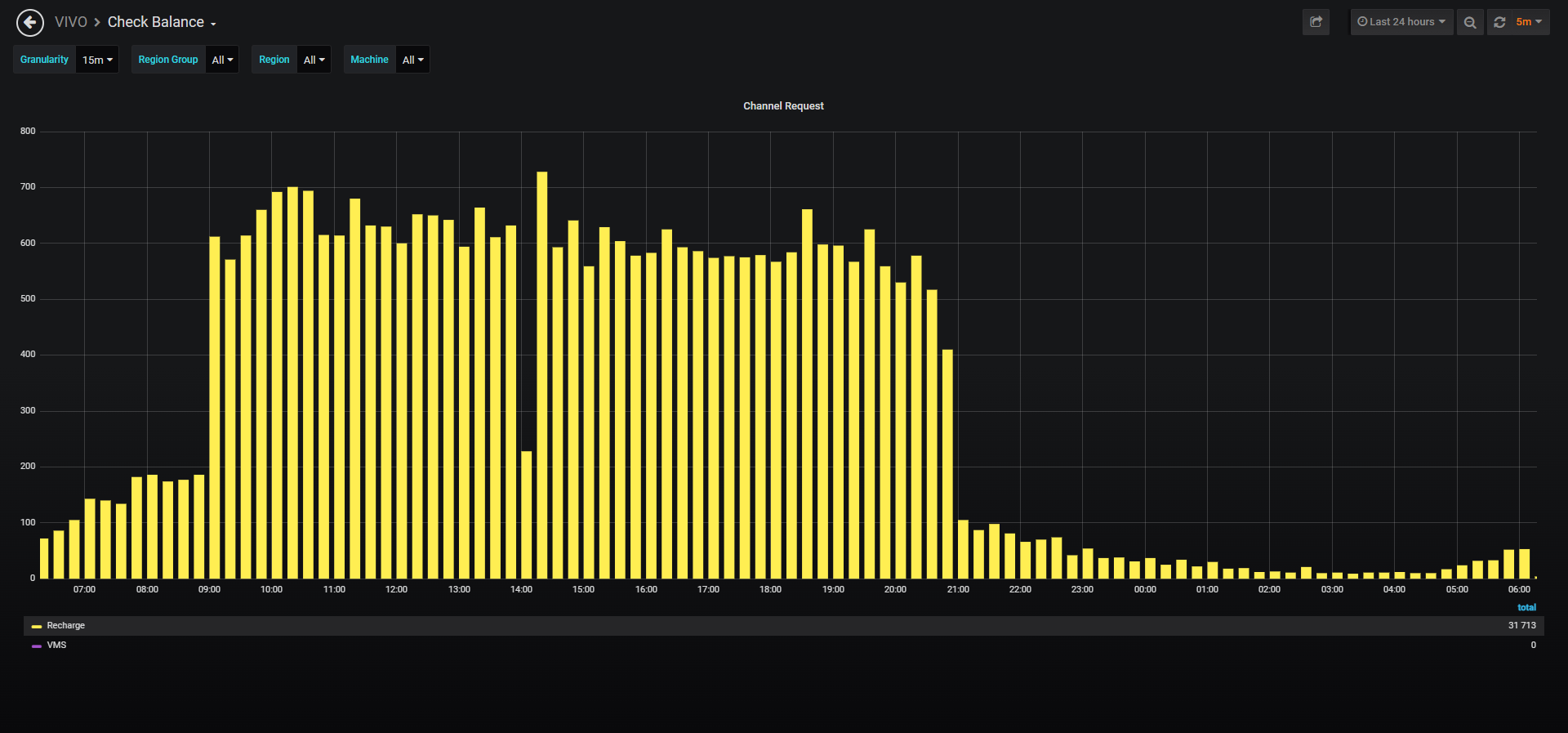Toggle the Recharge series in legend

[x=66, y=626]
